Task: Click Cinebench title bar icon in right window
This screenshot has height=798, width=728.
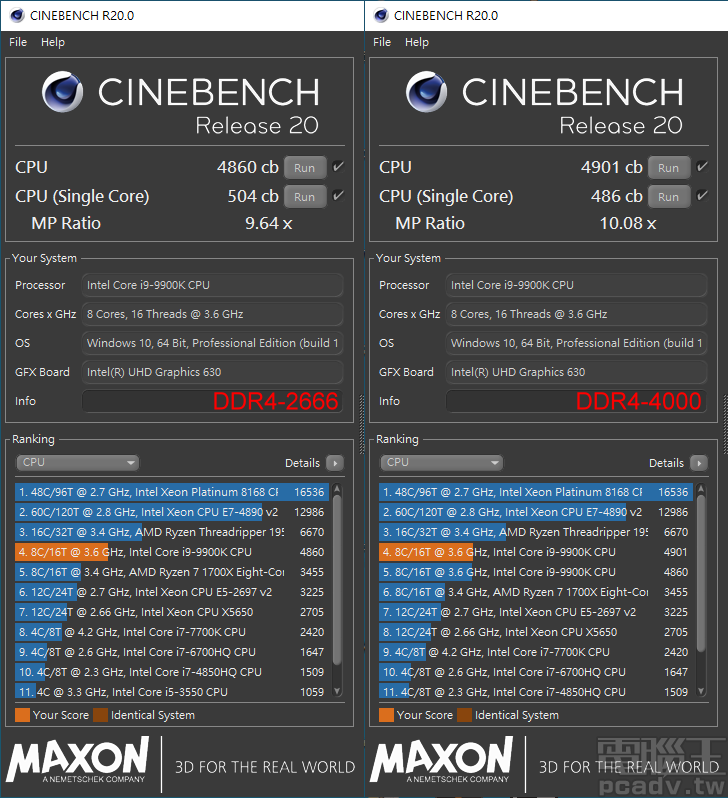Action: coord(381,15)
